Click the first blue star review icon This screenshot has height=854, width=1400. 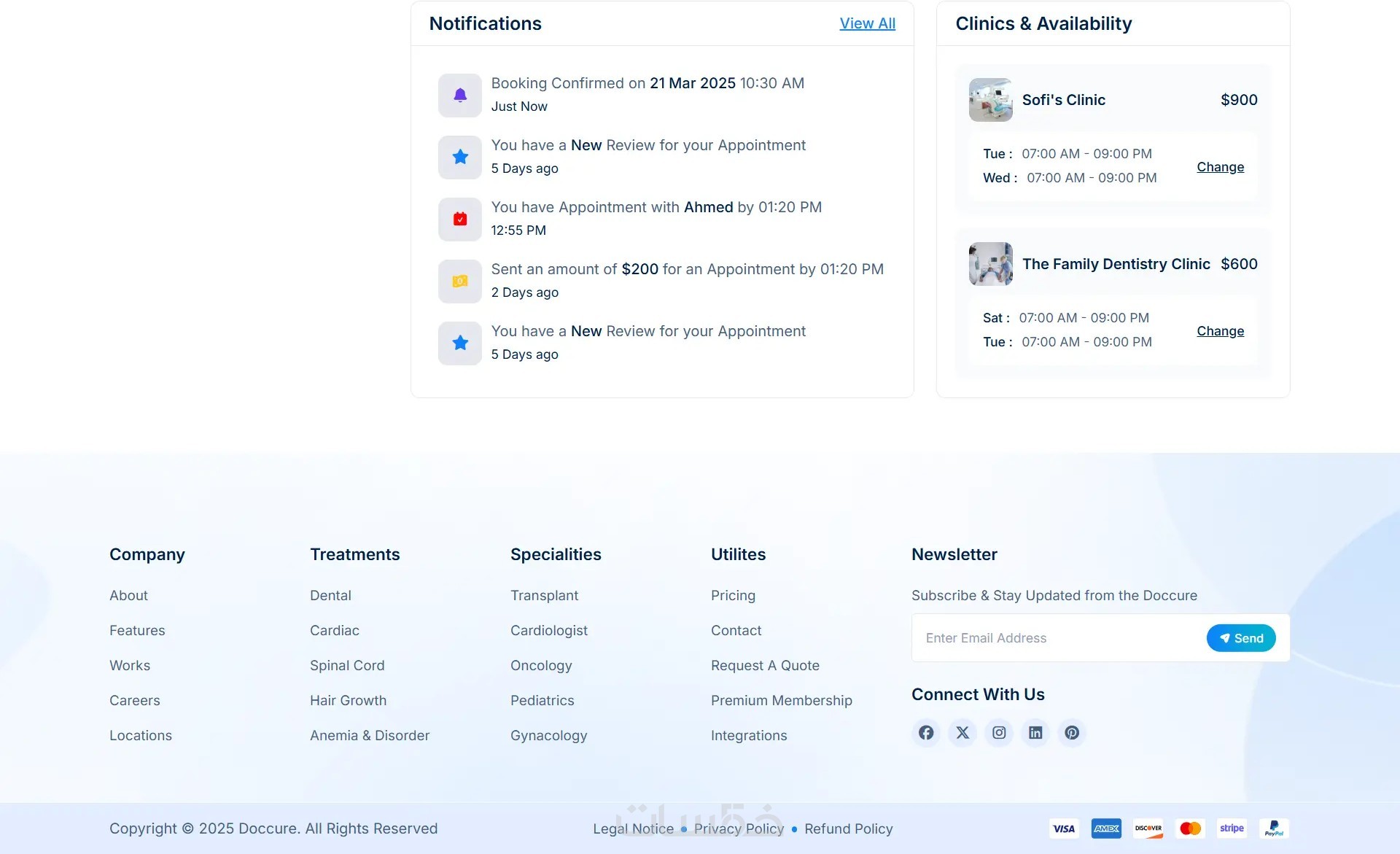(460, 157)
